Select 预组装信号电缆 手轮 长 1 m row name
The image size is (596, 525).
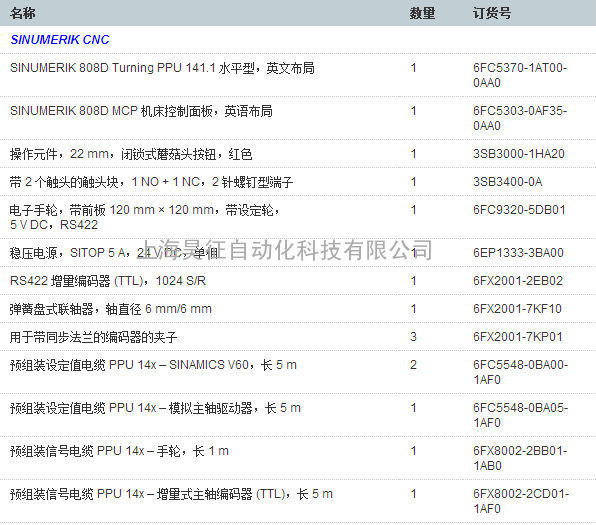tap(119, 451)
